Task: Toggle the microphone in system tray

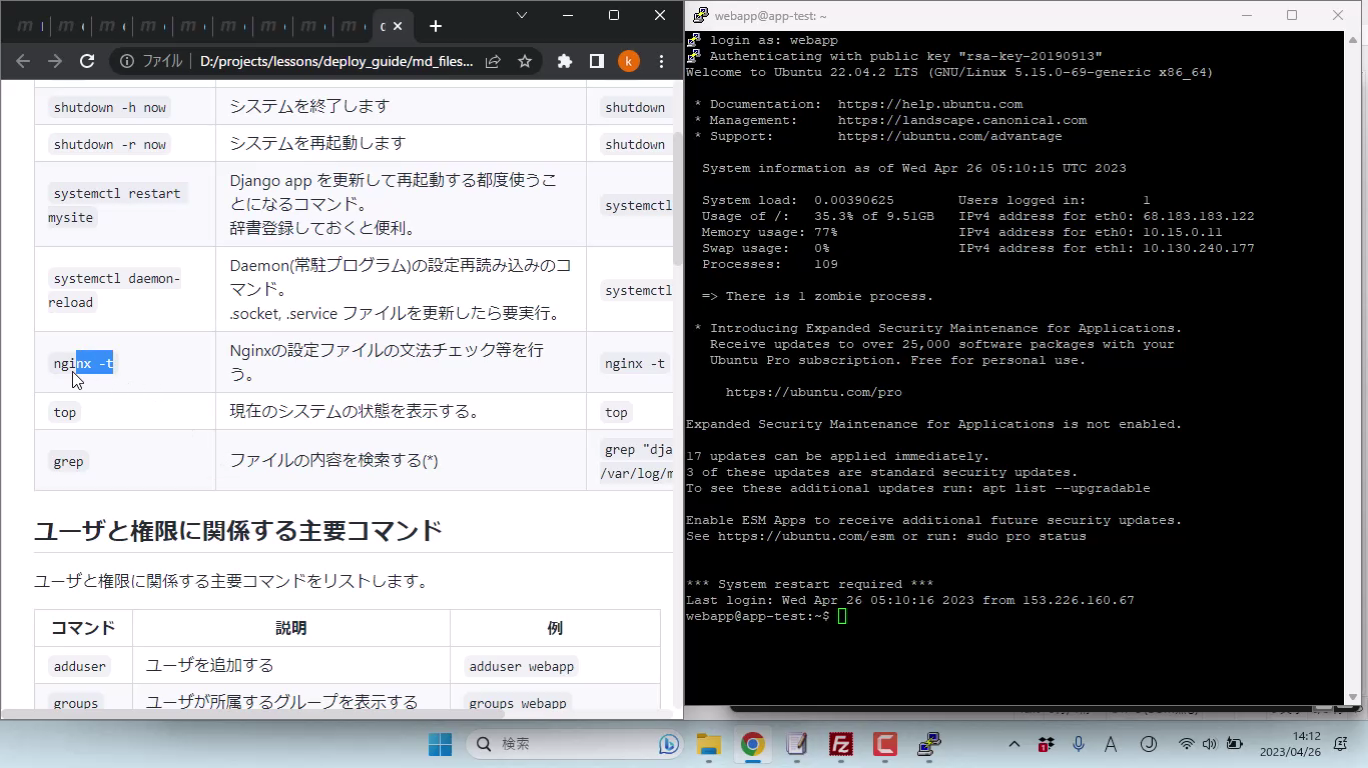Action: point(1078,744)
